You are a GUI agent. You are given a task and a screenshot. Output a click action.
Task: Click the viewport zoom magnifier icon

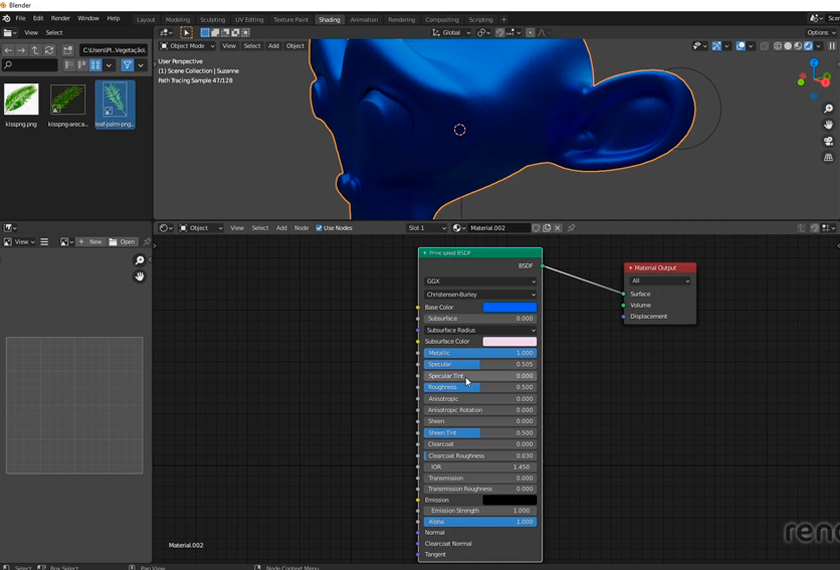coord(828,109)
